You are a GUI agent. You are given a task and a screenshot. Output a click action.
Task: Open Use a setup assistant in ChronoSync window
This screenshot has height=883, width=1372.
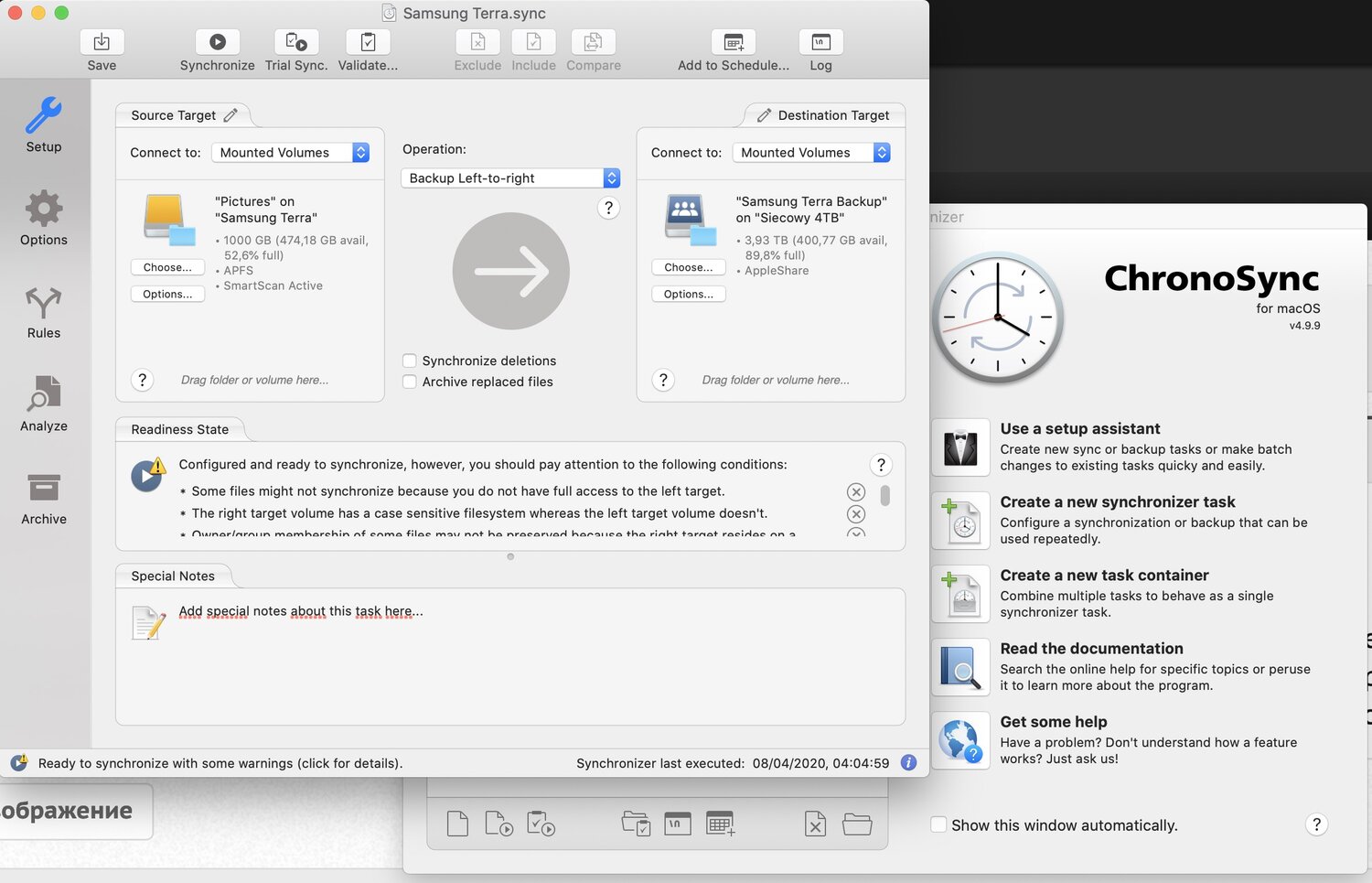click(1080, 428)
